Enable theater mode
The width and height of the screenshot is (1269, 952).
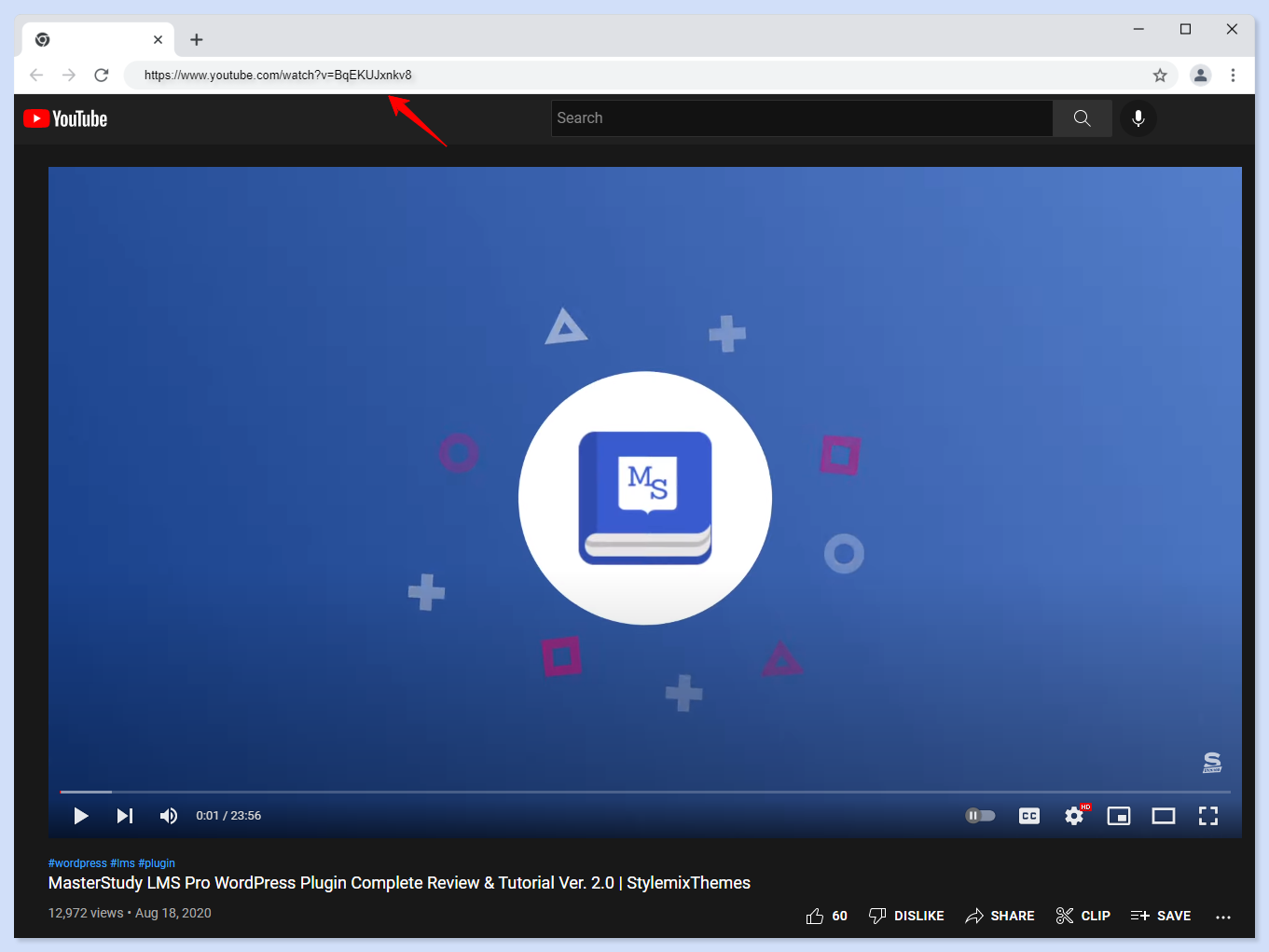[x=1164, y=816]
